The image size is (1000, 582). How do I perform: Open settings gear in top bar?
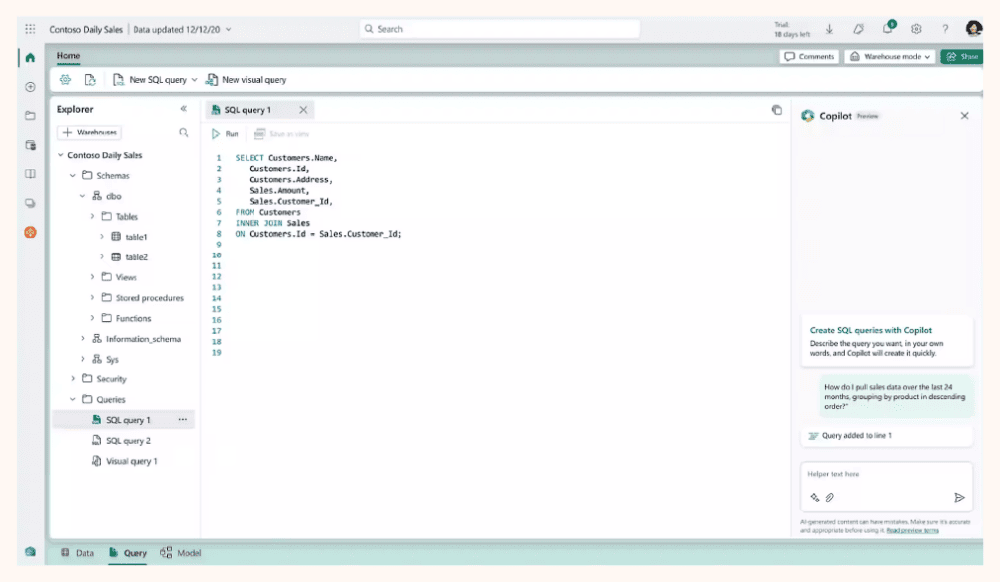pos(916,29)
